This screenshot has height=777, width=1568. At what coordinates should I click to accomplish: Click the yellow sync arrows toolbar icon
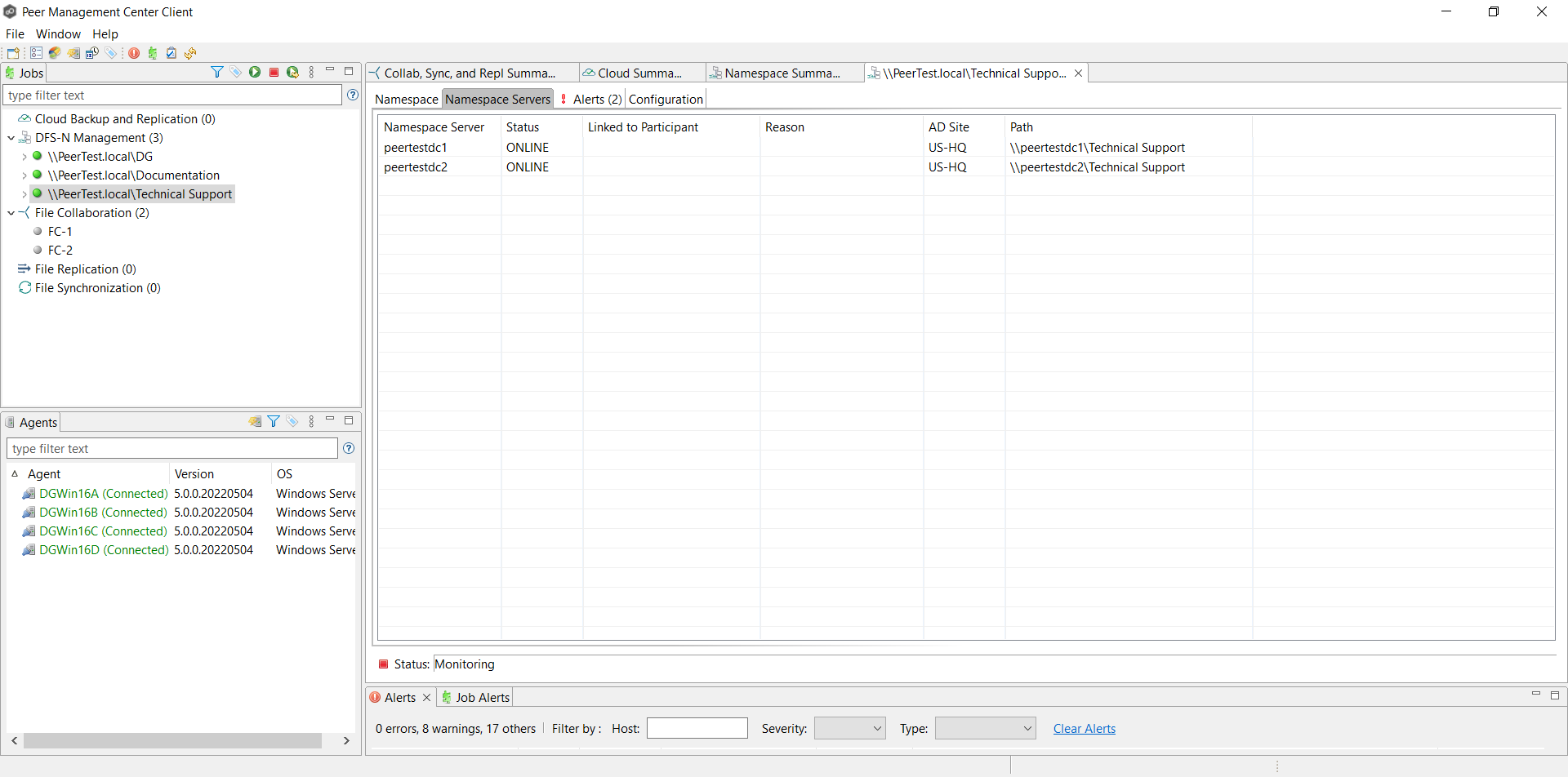point(190,53)
